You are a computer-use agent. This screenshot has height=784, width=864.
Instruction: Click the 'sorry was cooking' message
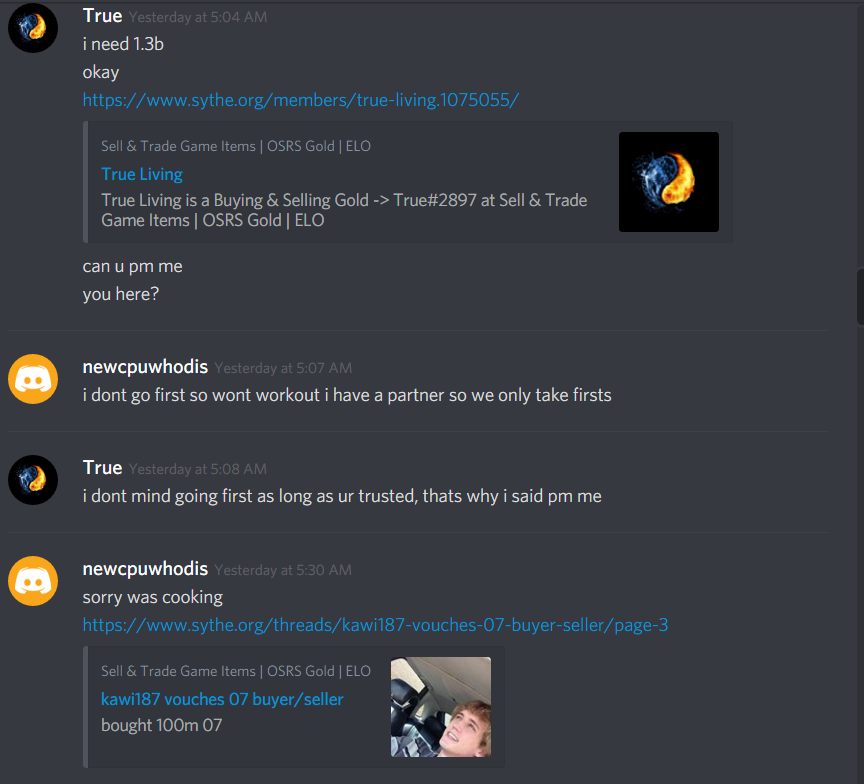(153, 597)
